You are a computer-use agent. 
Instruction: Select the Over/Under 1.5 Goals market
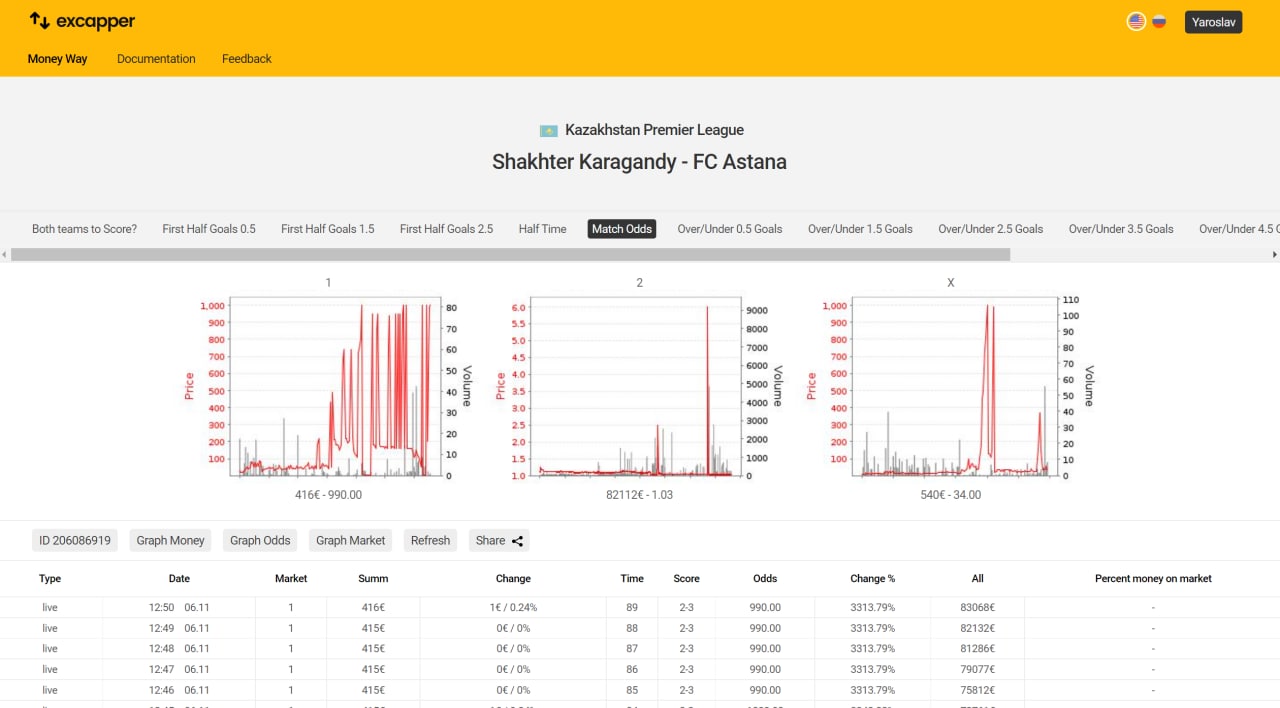click(x=860, y=229)
